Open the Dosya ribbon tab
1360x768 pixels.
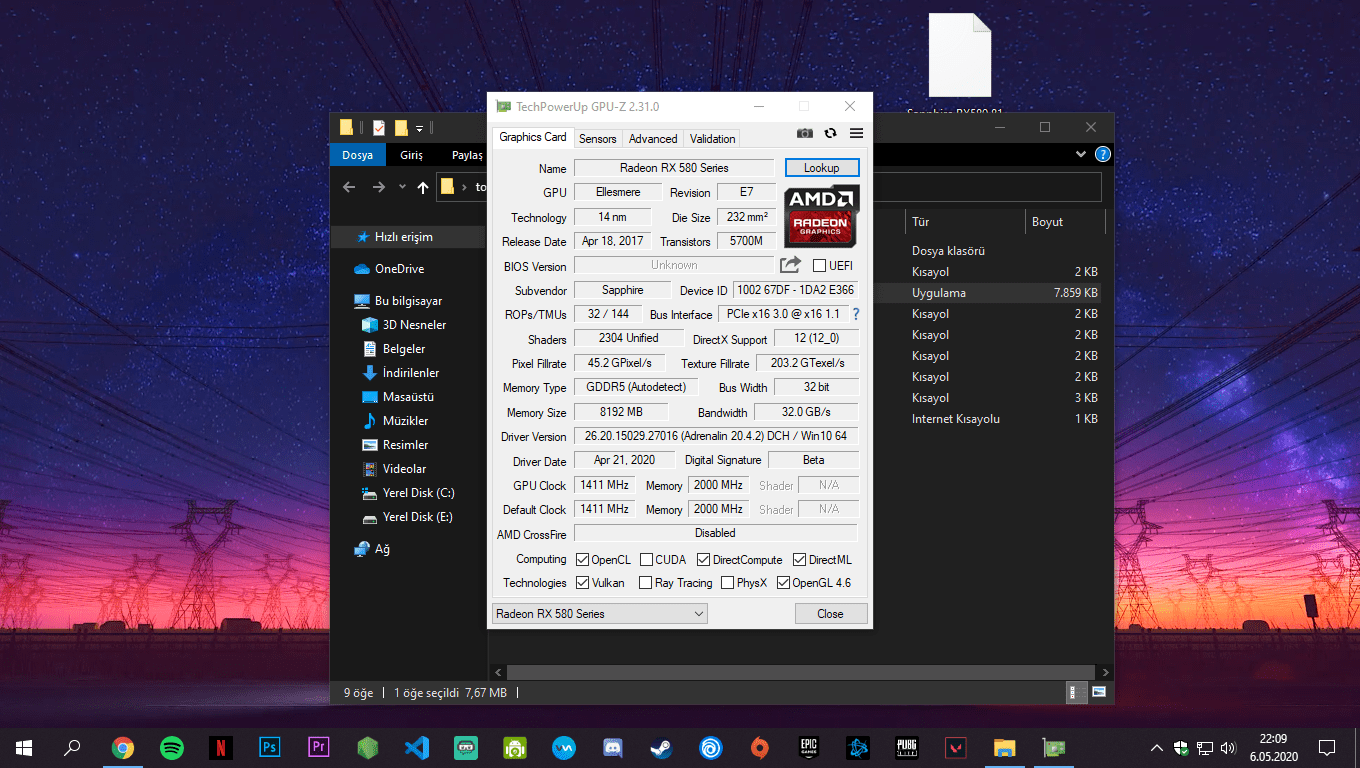pos(357,155)
